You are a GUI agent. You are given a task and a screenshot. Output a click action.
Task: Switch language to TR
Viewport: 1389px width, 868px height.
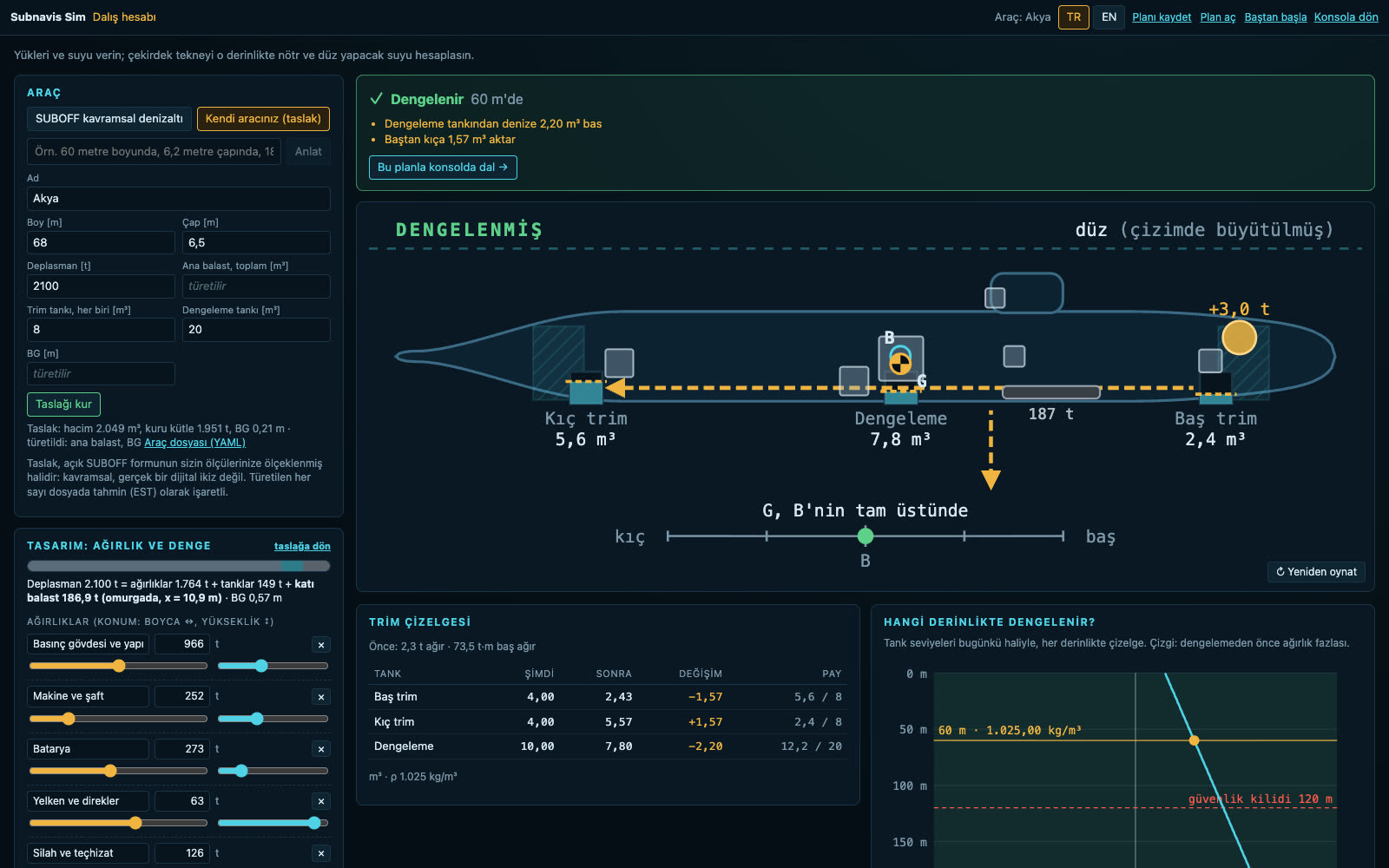click(x=1074, y=17)
